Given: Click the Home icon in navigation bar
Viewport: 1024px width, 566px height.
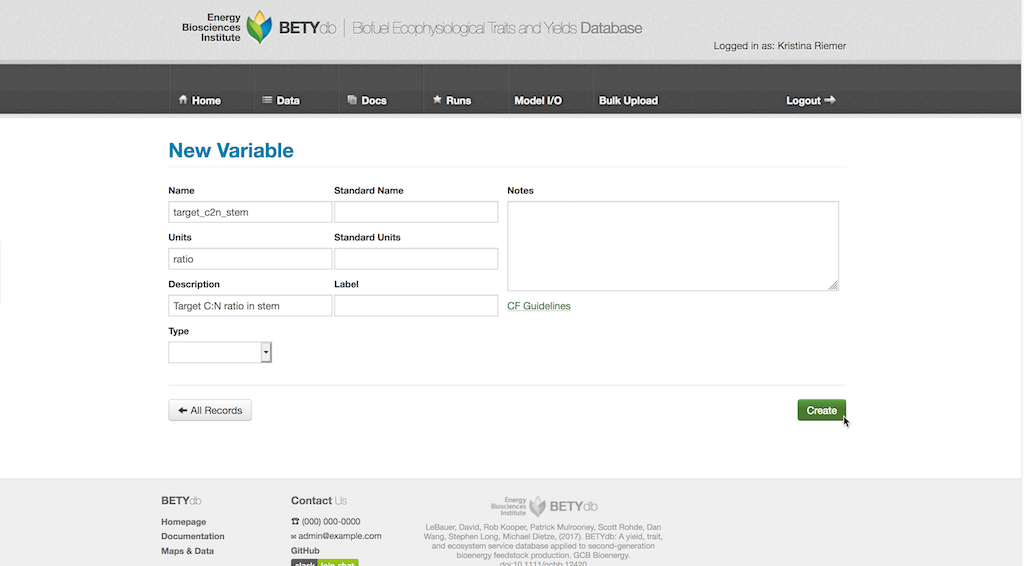Looking at the screenshot, I should (183, 100).
